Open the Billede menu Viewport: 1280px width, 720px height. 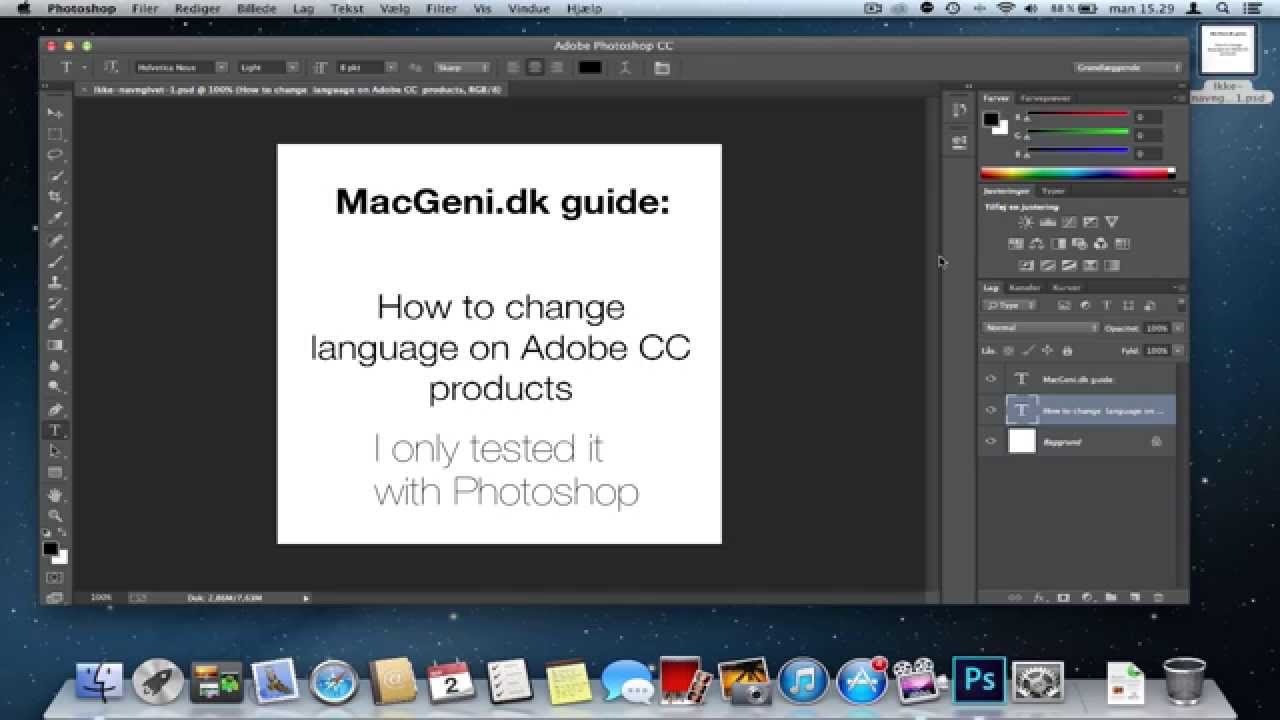click(x=256, y=8)
